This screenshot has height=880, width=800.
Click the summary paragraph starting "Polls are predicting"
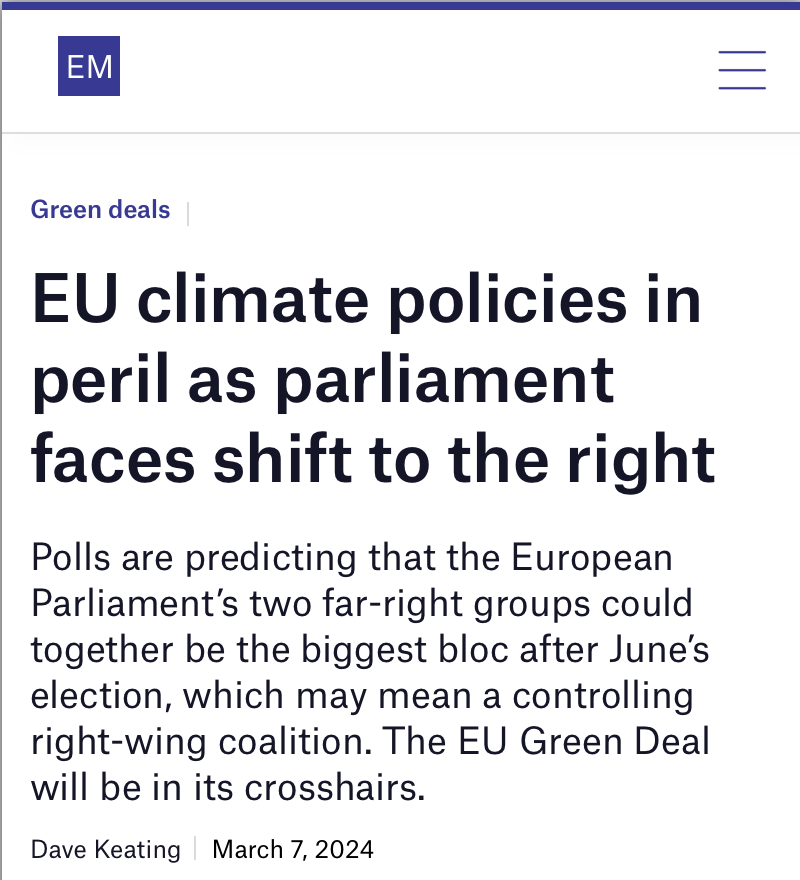[x=371, y=672]
